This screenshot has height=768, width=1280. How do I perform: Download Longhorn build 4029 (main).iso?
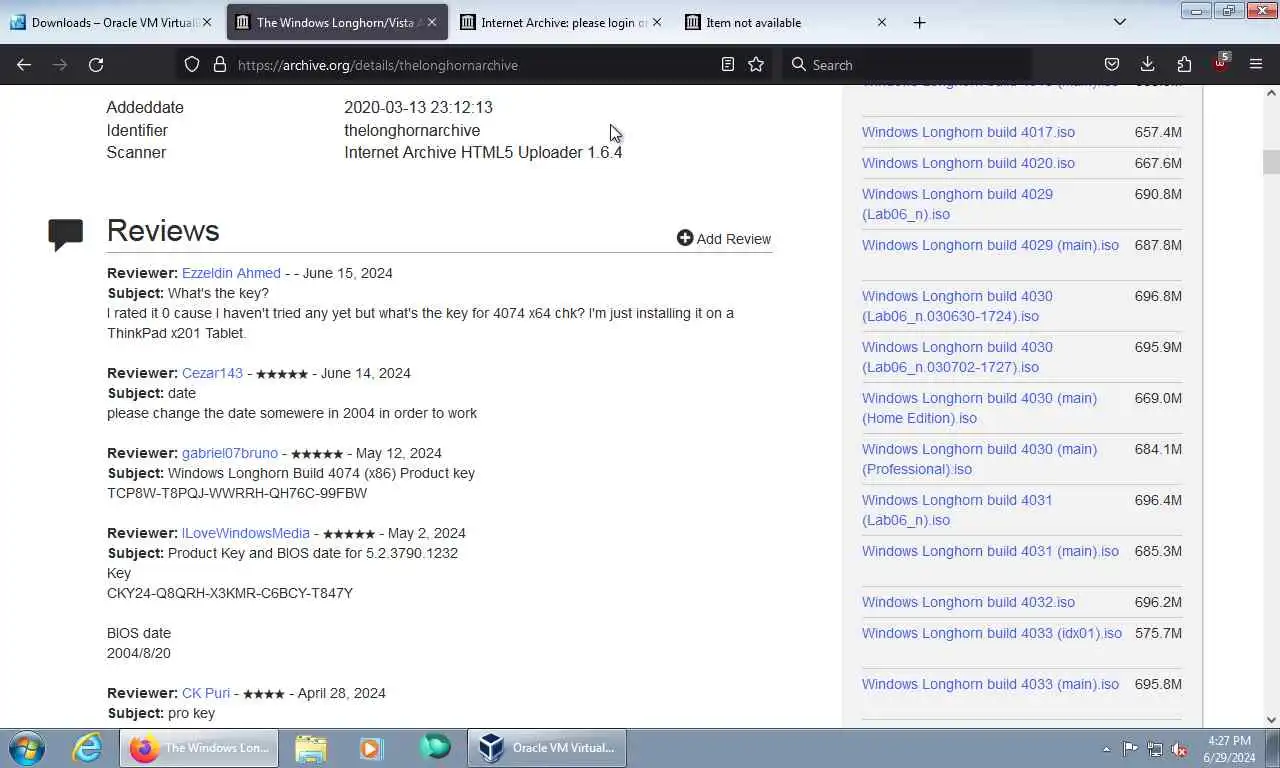point(990,245)
